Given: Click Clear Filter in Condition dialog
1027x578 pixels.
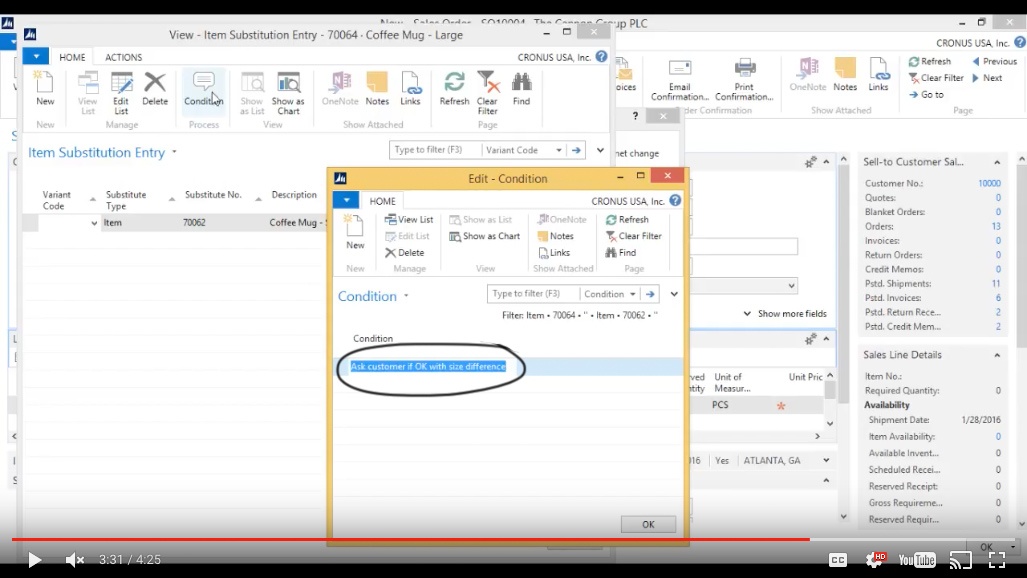Looking at the screenshot, I should coord(634,236).
